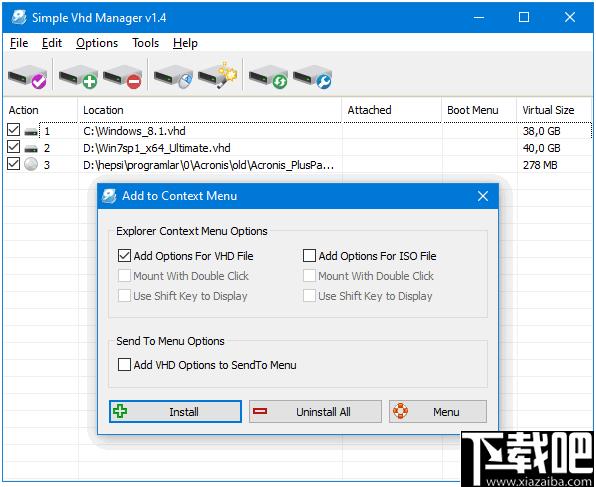This screenshot has height=487, width=596.
Task: Open the Edit menu
Action: point(52,43)
